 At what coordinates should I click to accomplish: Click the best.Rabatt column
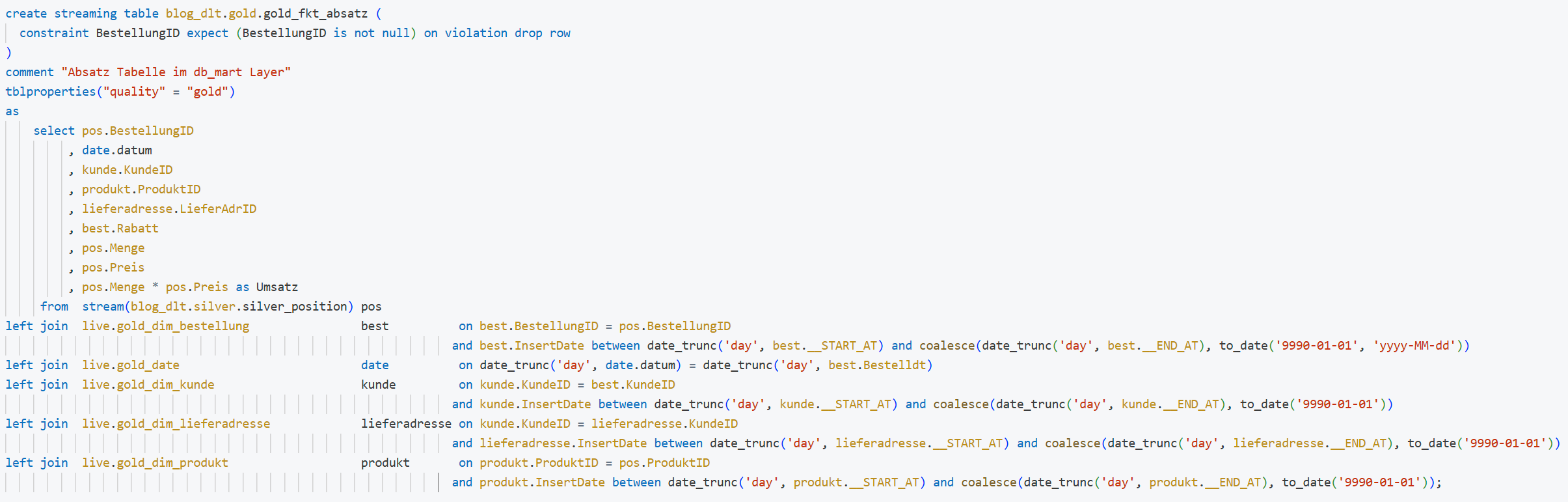(120, 229)
